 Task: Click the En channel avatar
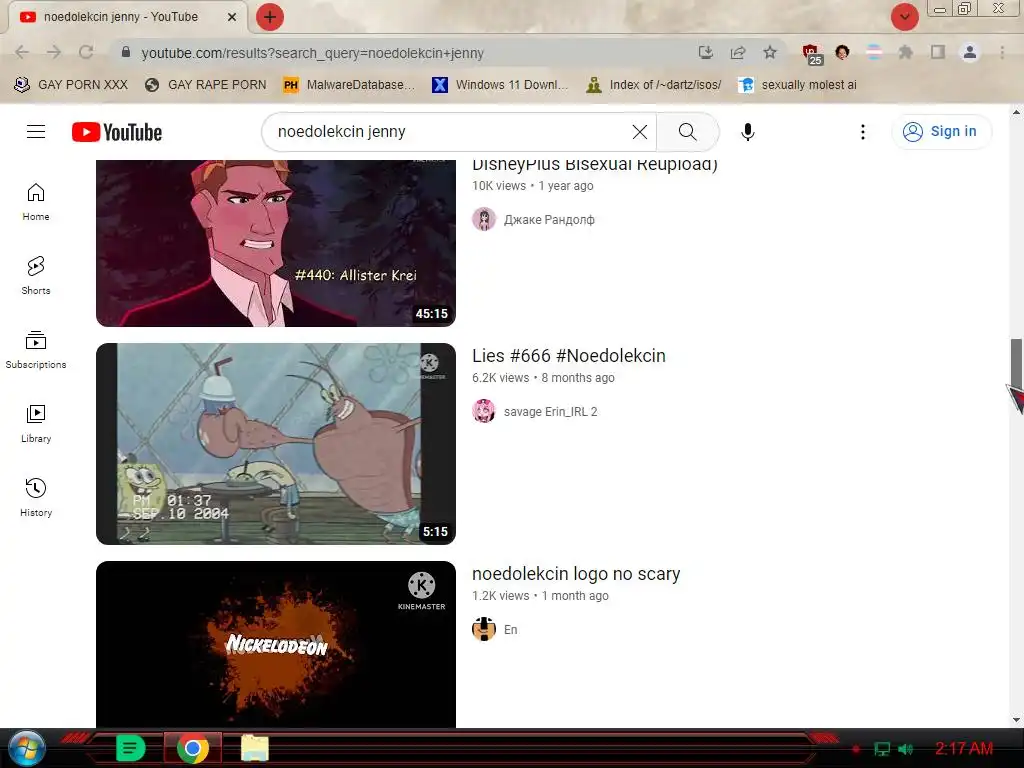tap(484, 630)
